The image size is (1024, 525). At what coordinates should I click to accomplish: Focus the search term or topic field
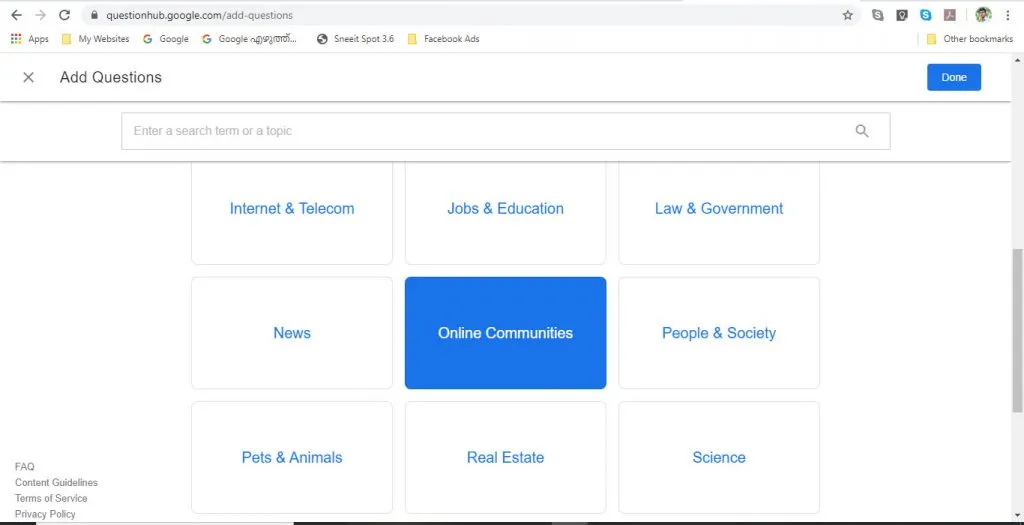(505, 131)
